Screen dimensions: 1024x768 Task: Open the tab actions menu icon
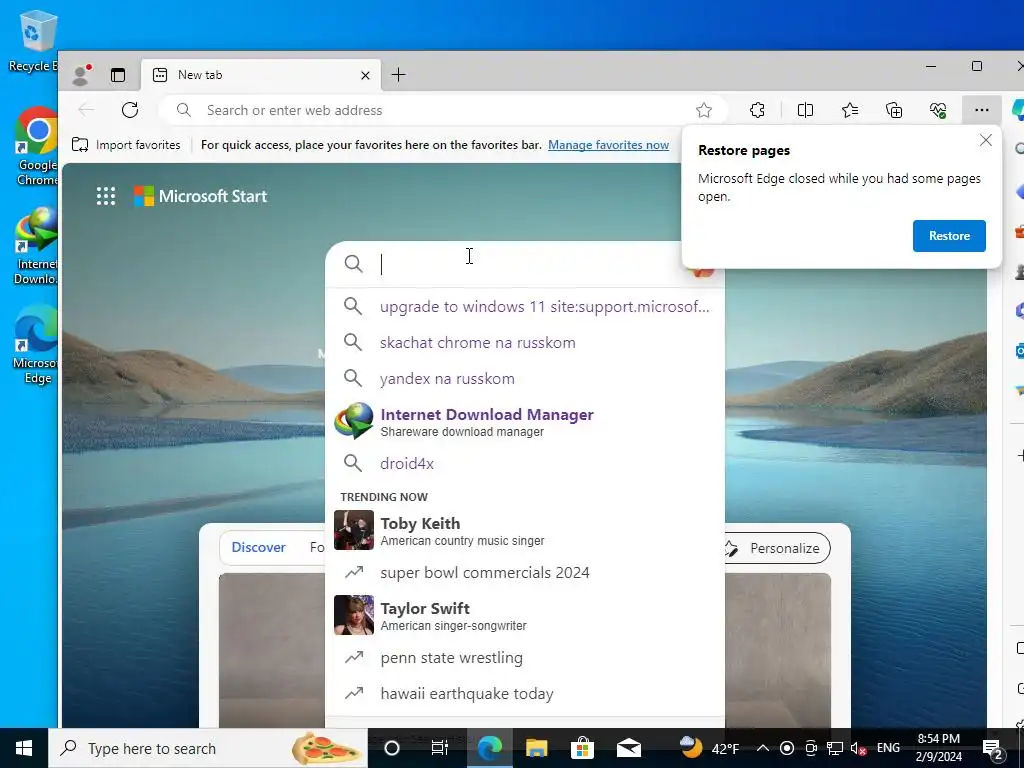(118, 75)
